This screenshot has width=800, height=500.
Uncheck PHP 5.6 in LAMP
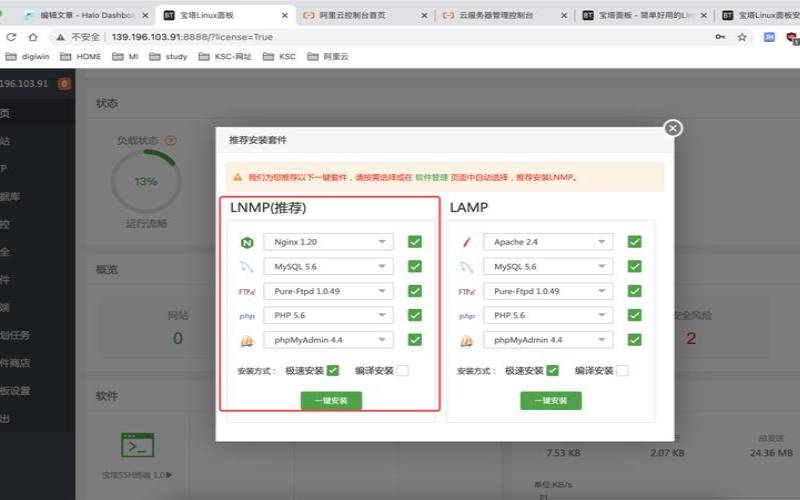click(635, 315)
